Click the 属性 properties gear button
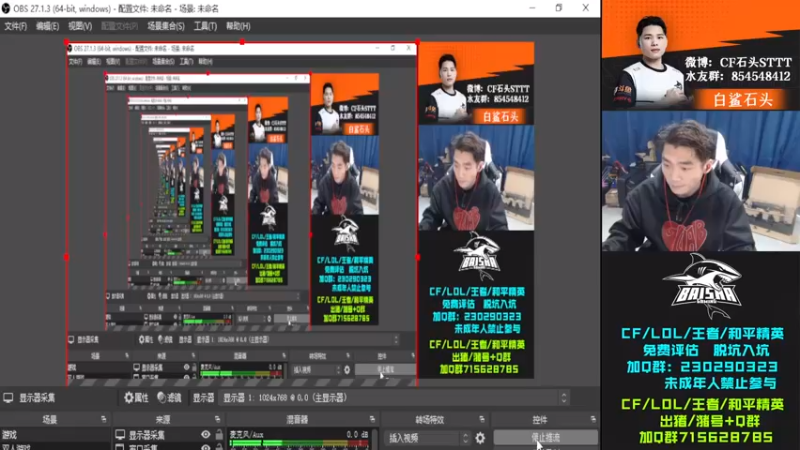 coord(136,397)
